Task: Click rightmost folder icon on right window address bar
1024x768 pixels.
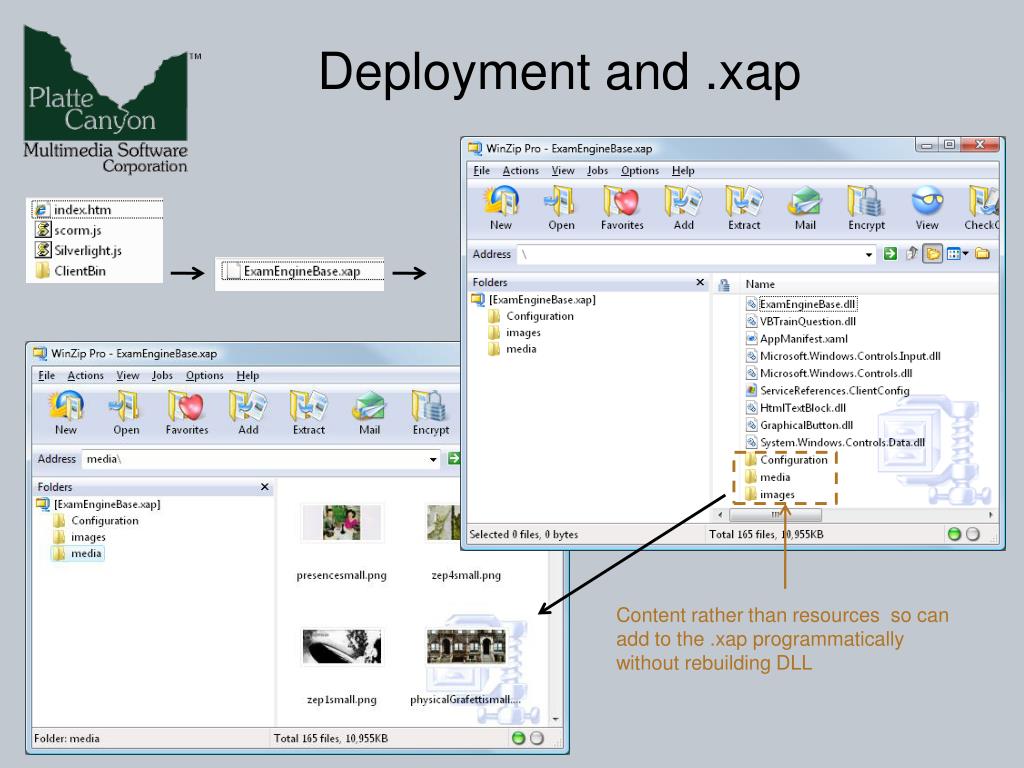Action: (x=983, y=253)
